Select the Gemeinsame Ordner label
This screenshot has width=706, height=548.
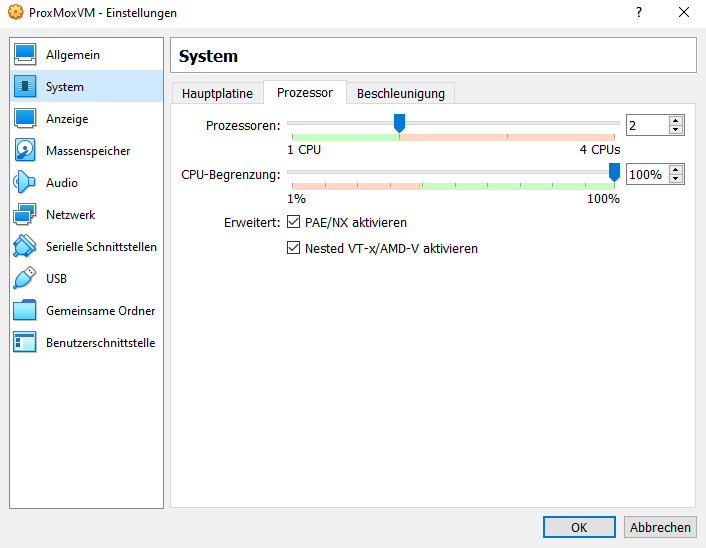point(100,311)
